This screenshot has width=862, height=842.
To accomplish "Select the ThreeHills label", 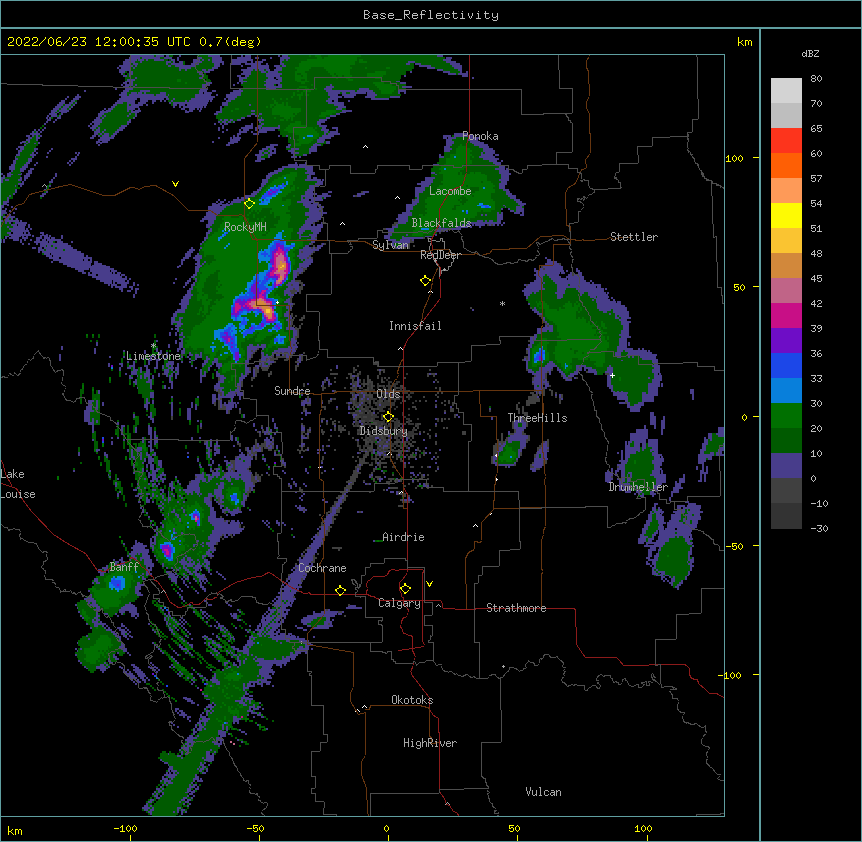I will tap(537, 418).
